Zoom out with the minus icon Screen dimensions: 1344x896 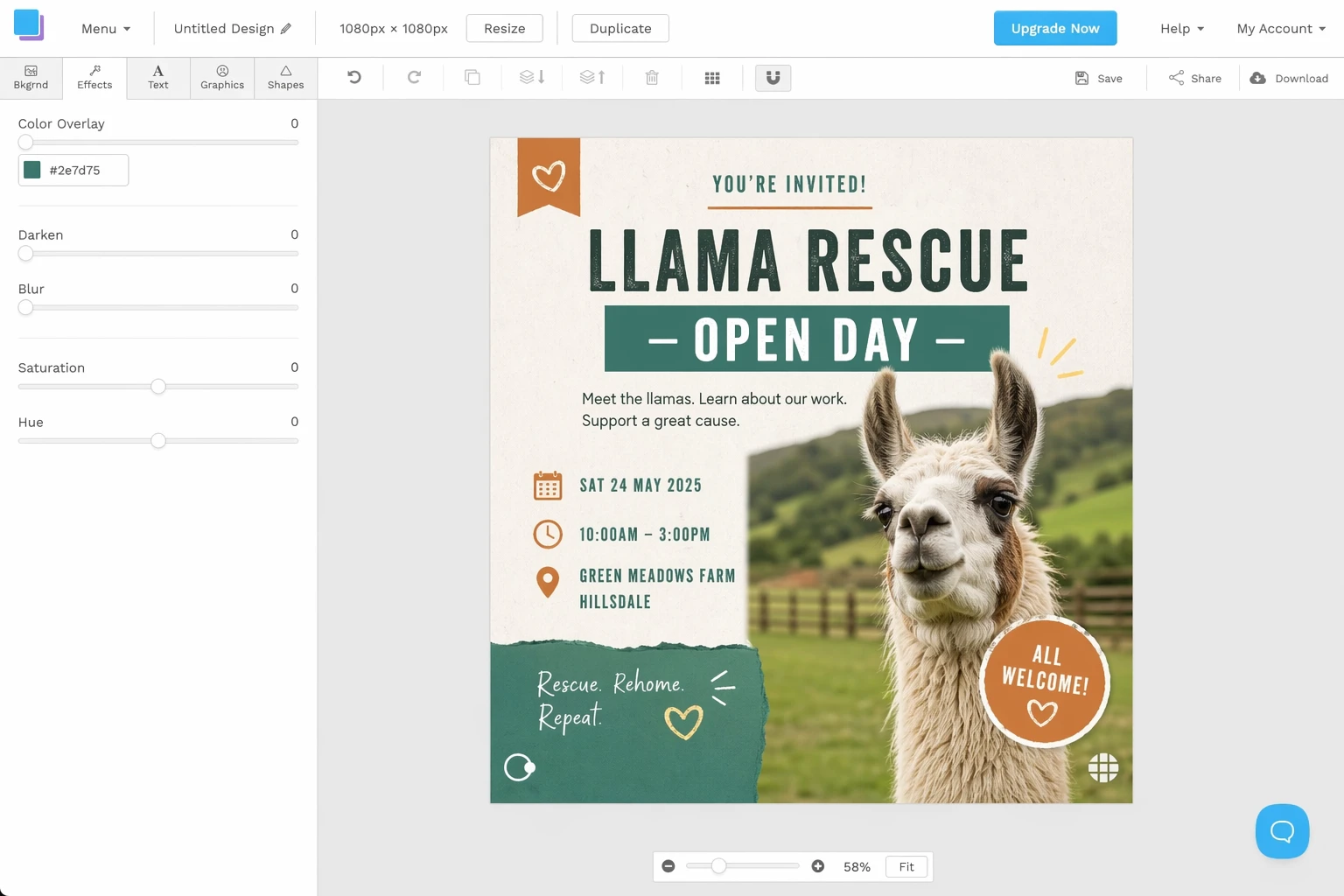668,866
